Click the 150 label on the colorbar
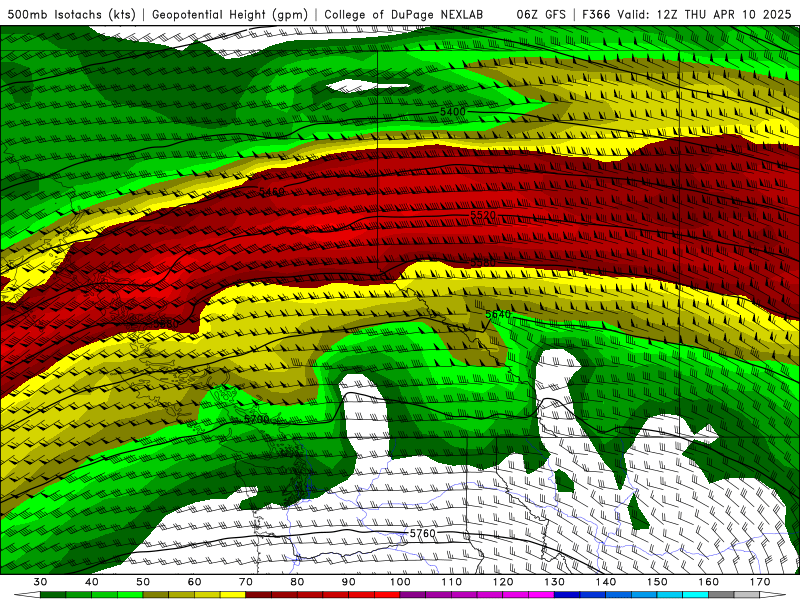800x600 pixels. 657,582
